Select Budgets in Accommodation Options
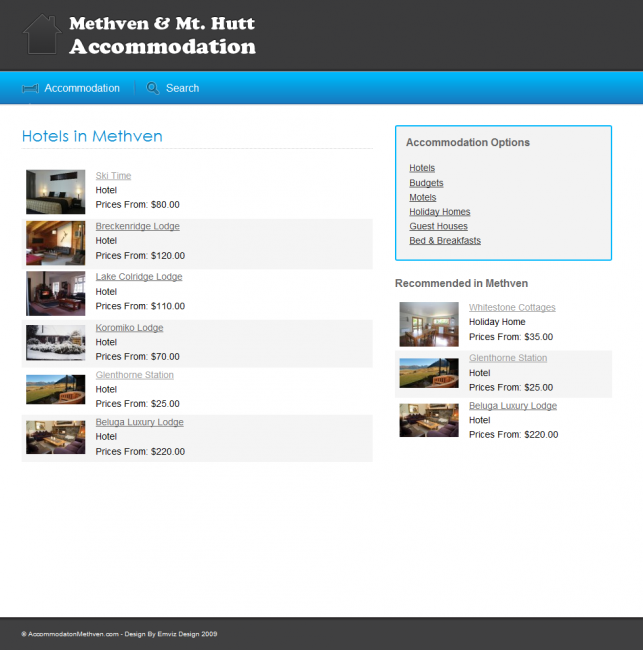The image size is (643, 650). [x=426, y=183]
